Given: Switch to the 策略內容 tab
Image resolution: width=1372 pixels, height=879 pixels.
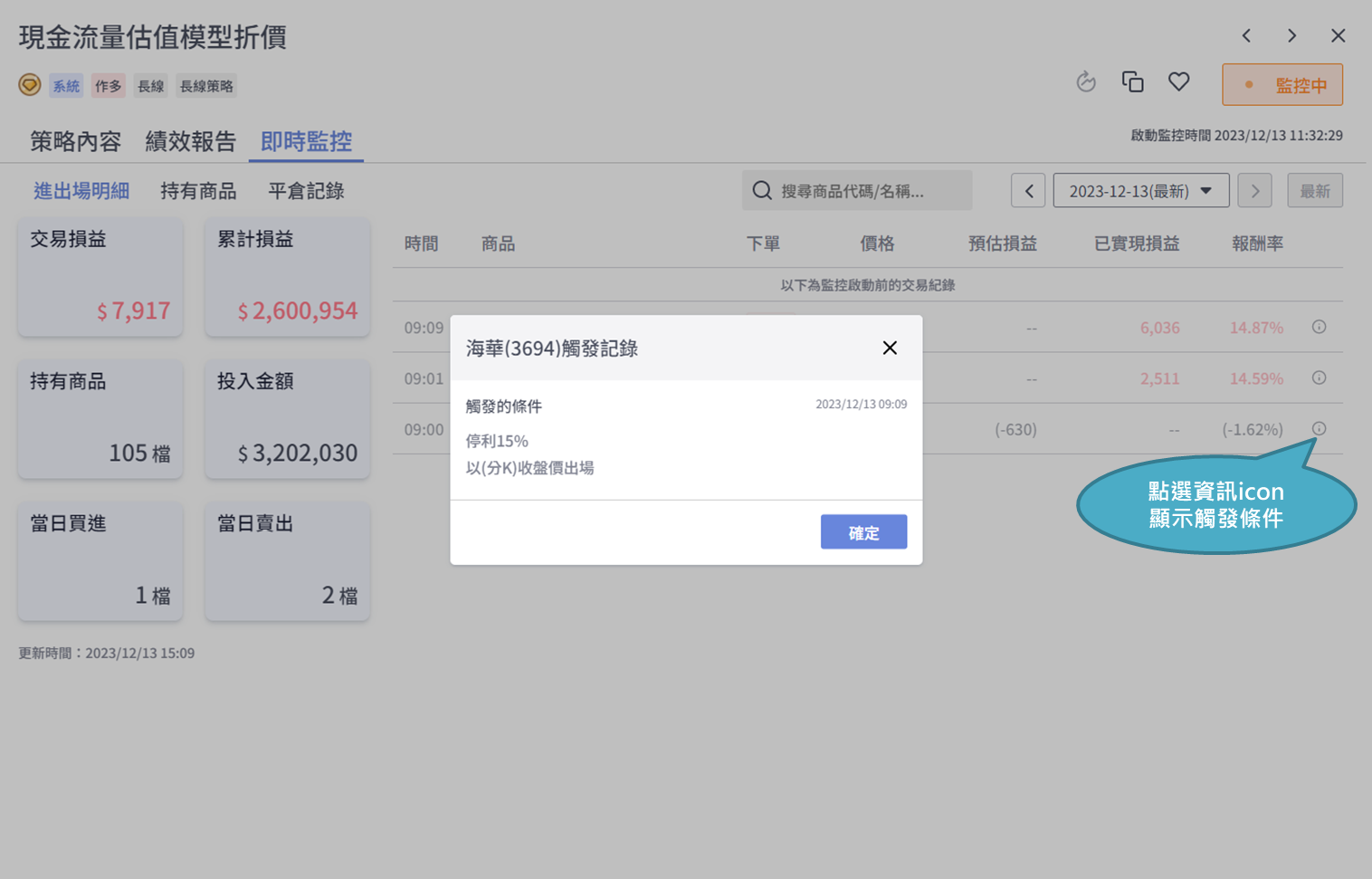Looking at the screenshot, I should pos(75,142).
